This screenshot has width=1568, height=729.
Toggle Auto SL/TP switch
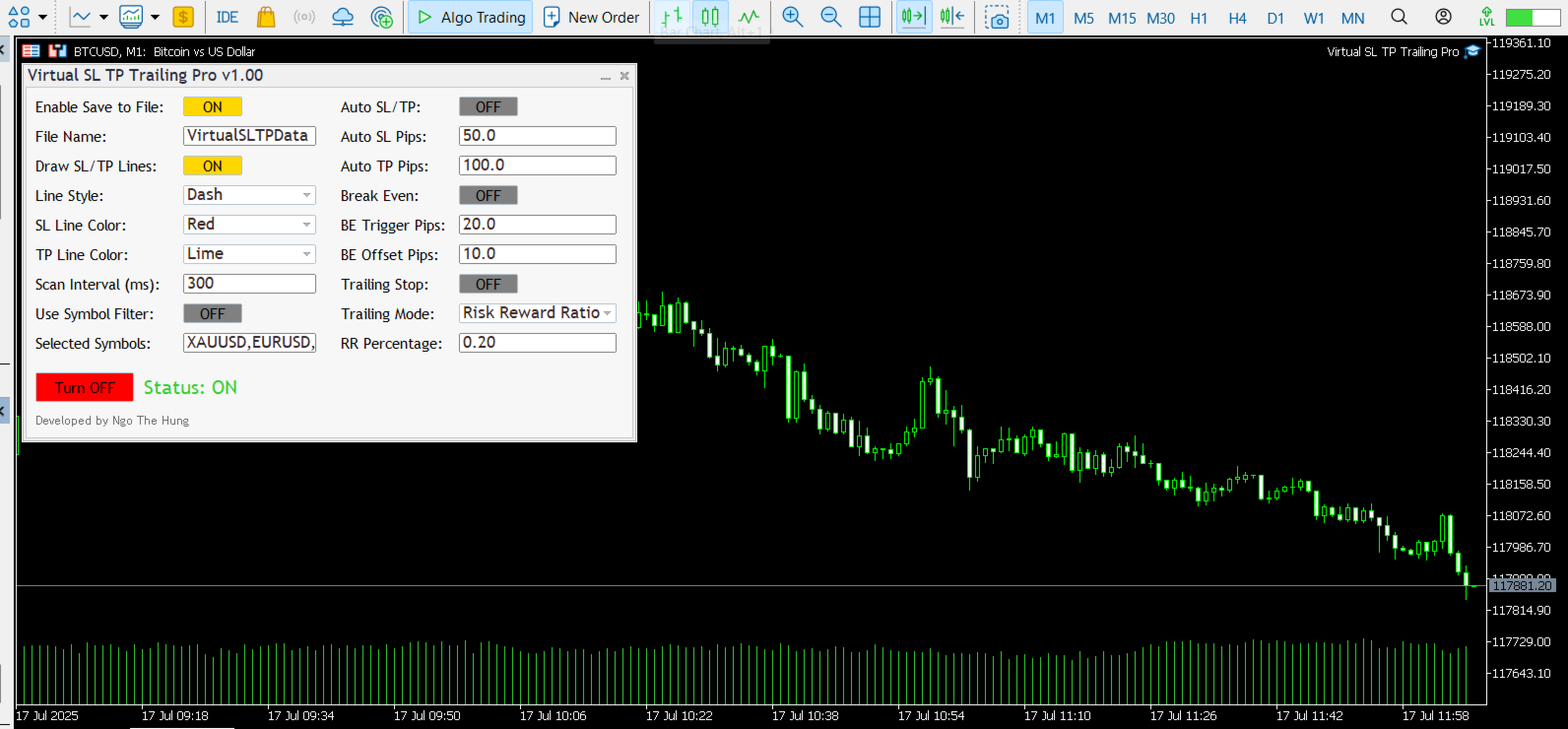489,106
